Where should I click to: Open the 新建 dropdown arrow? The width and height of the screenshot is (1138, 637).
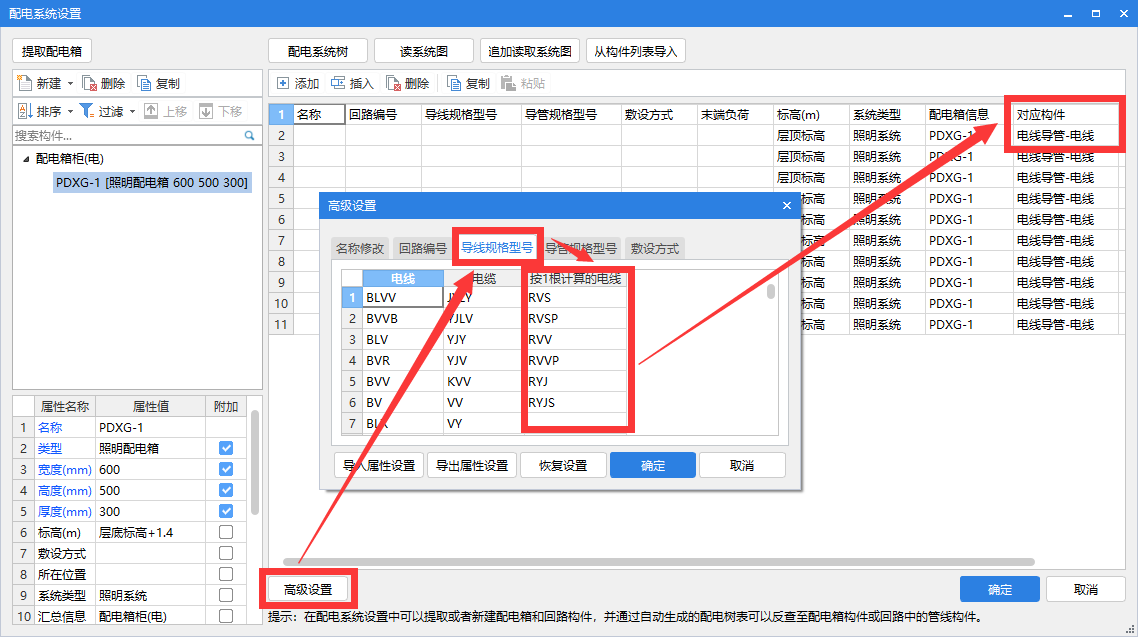click(70, 84)
